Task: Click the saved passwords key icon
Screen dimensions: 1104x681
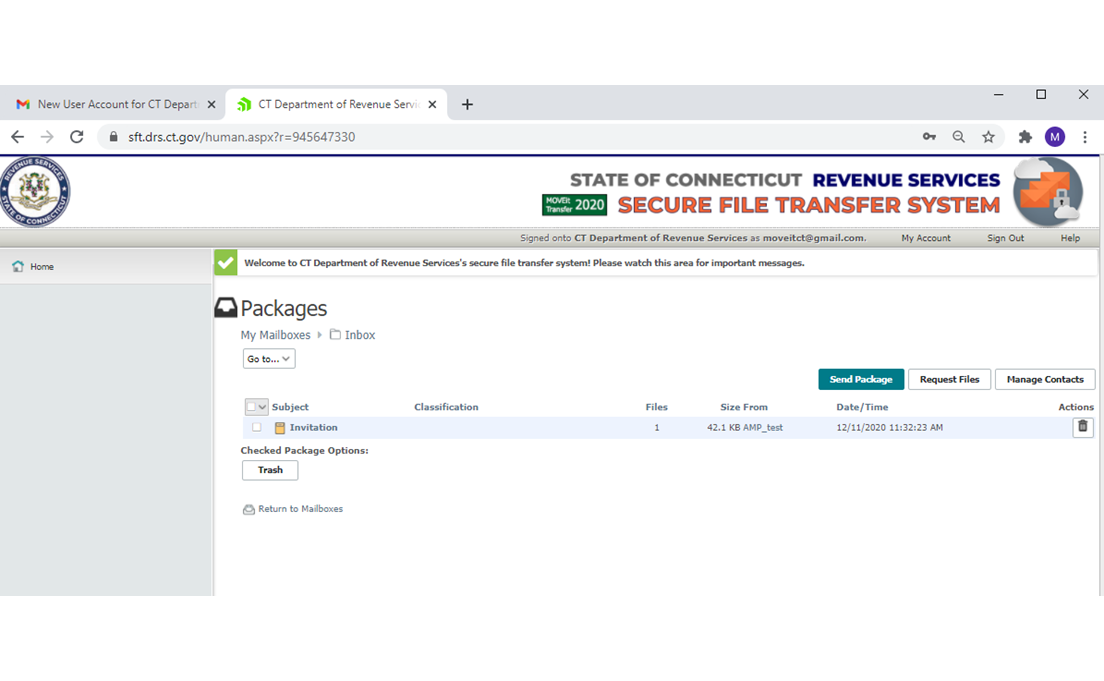Action: pos(929,137)
